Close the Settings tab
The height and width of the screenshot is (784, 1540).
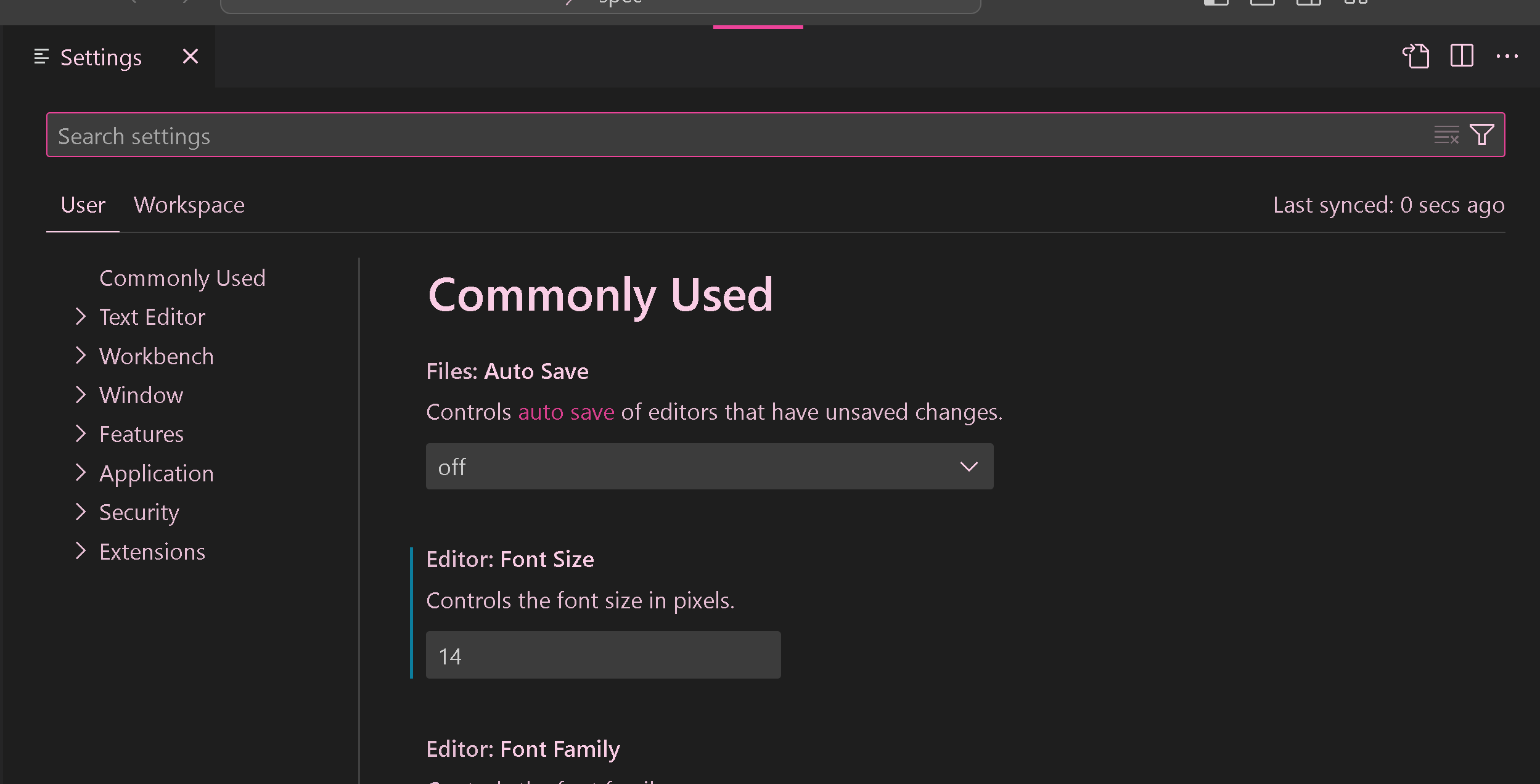pyautogui.click(x=190, y=56)
